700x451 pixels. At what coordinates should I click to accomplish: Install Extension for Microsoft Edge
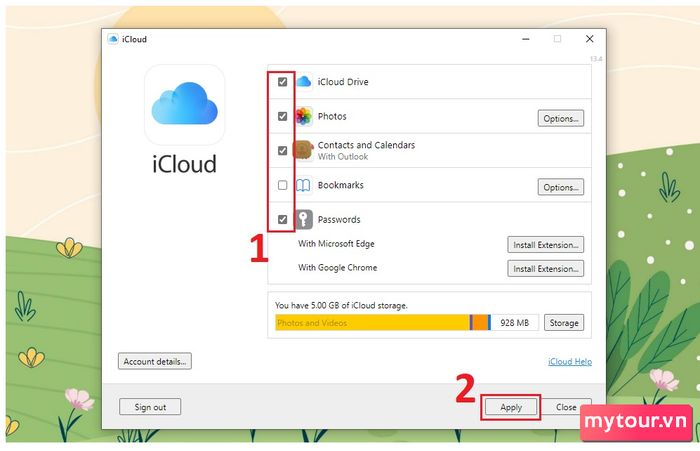[546, 245]
